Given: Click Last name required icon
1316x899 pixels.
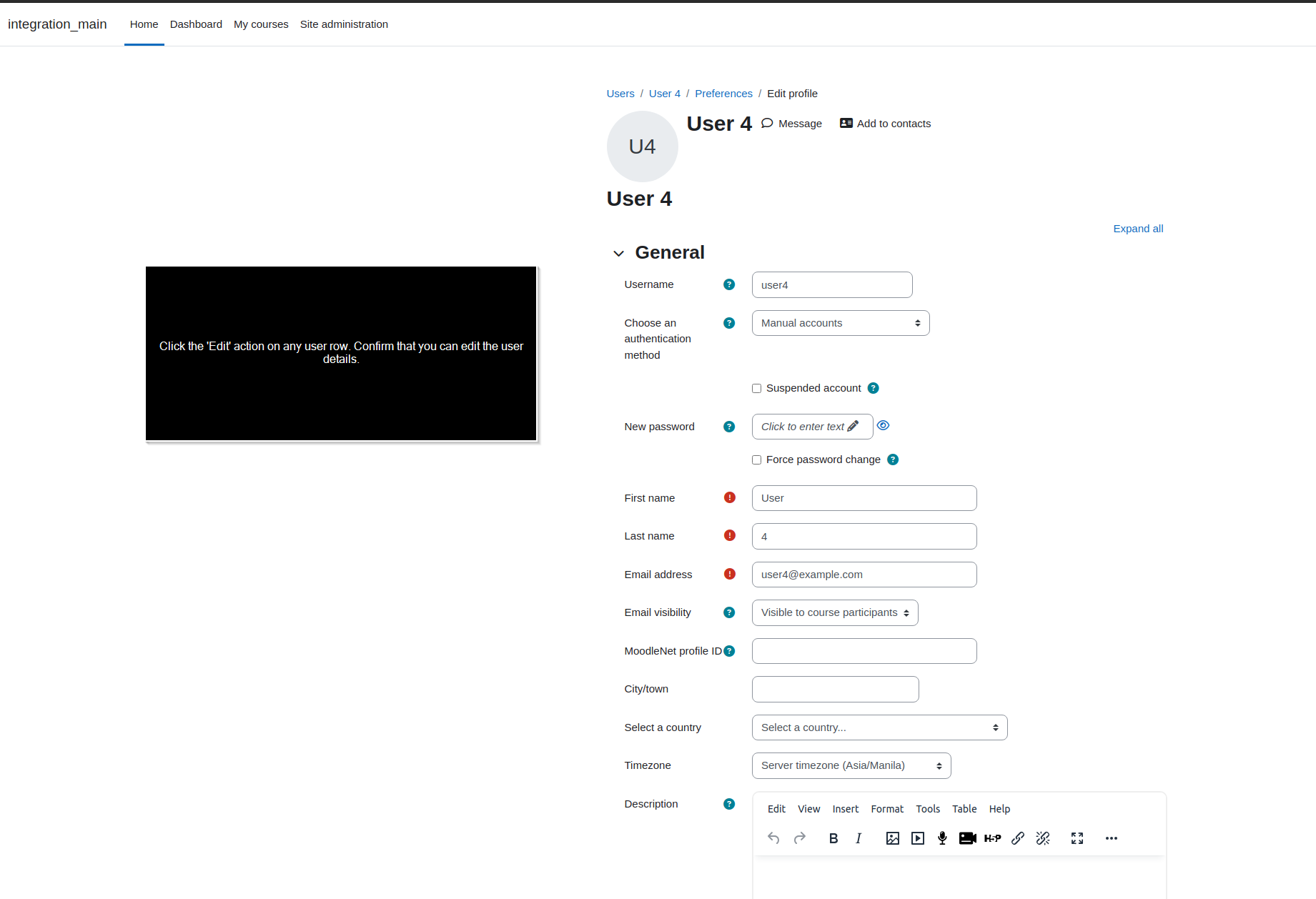Looking at the screenshot, I should pos(729,535).
